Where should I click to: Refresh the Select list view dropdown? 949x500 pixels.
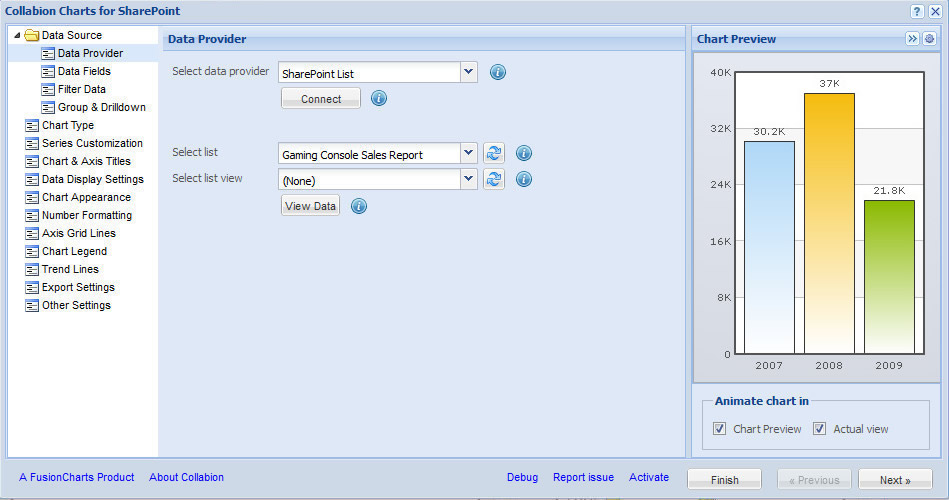tap(494, 179)
